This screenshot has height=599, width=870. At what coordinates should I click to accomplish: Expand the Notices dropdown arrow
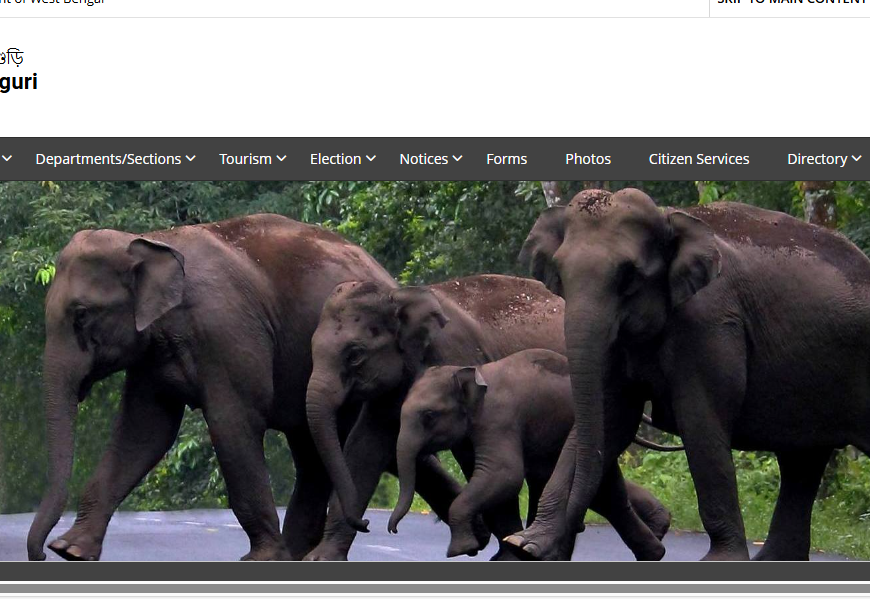tap(457, 159)
